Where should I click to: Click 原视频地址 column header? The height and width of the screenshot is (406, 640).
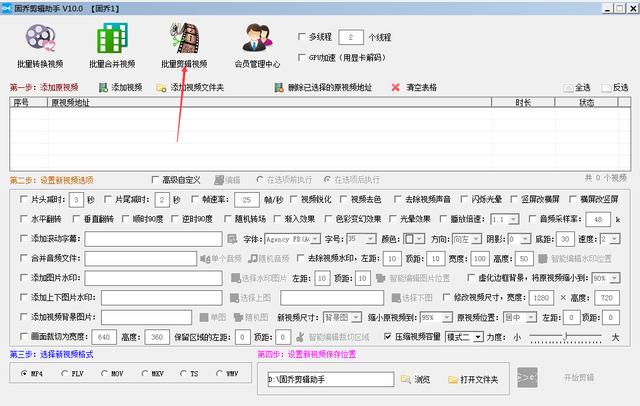pyautogui.click(x=269, y=102)
